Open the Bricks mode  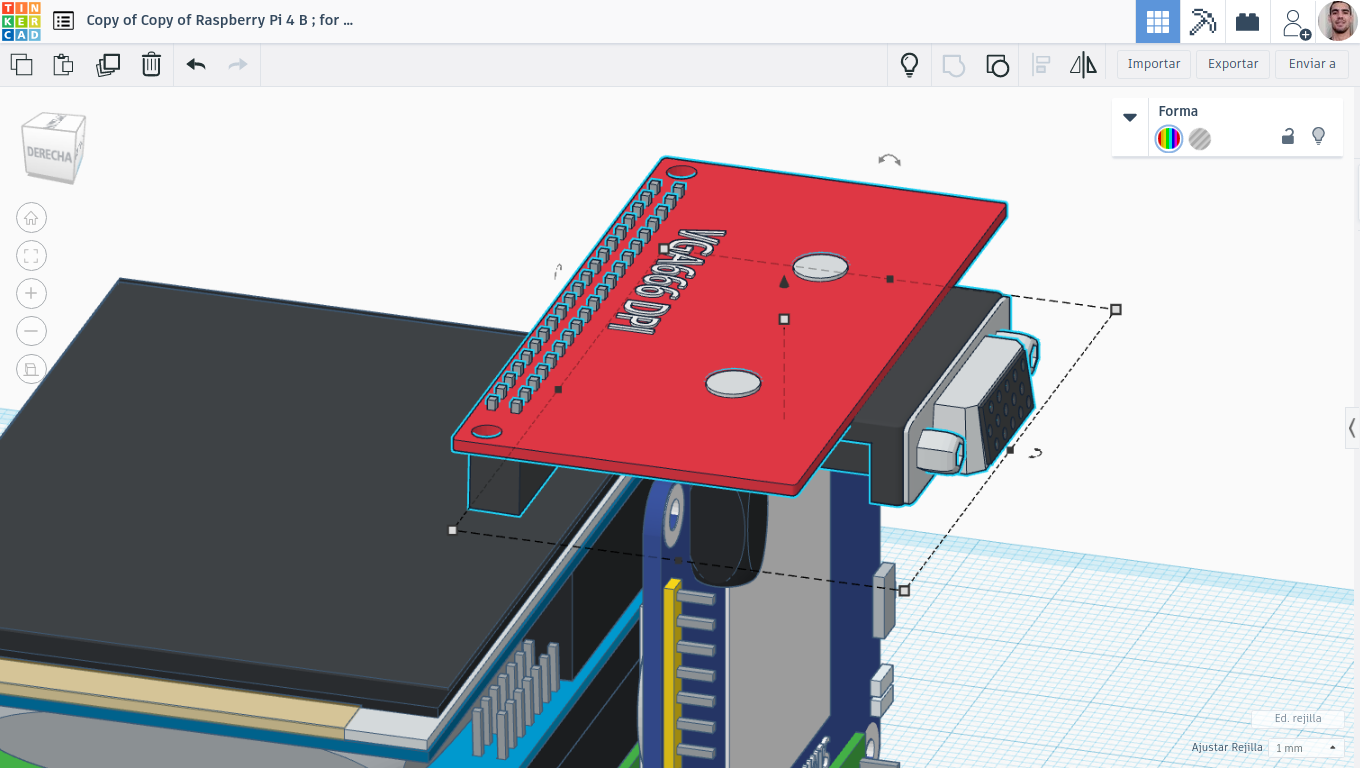tap(1247, 21)
